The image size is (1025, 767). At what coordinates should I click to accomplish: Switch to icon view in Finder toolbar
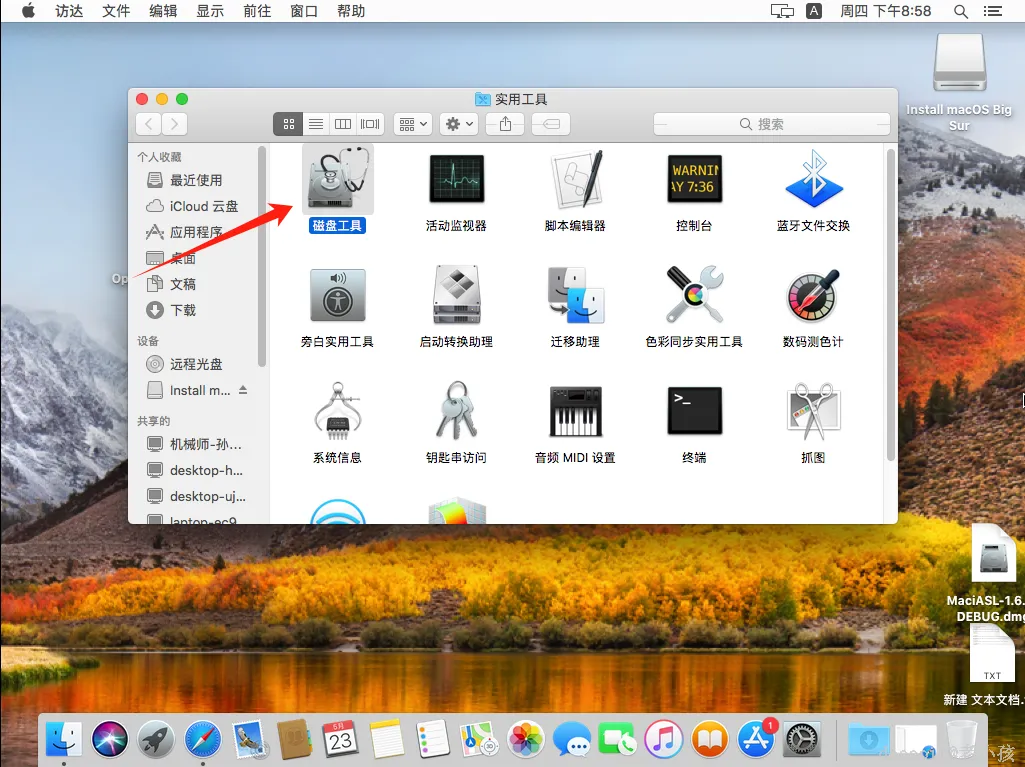[x=288, y=124]
